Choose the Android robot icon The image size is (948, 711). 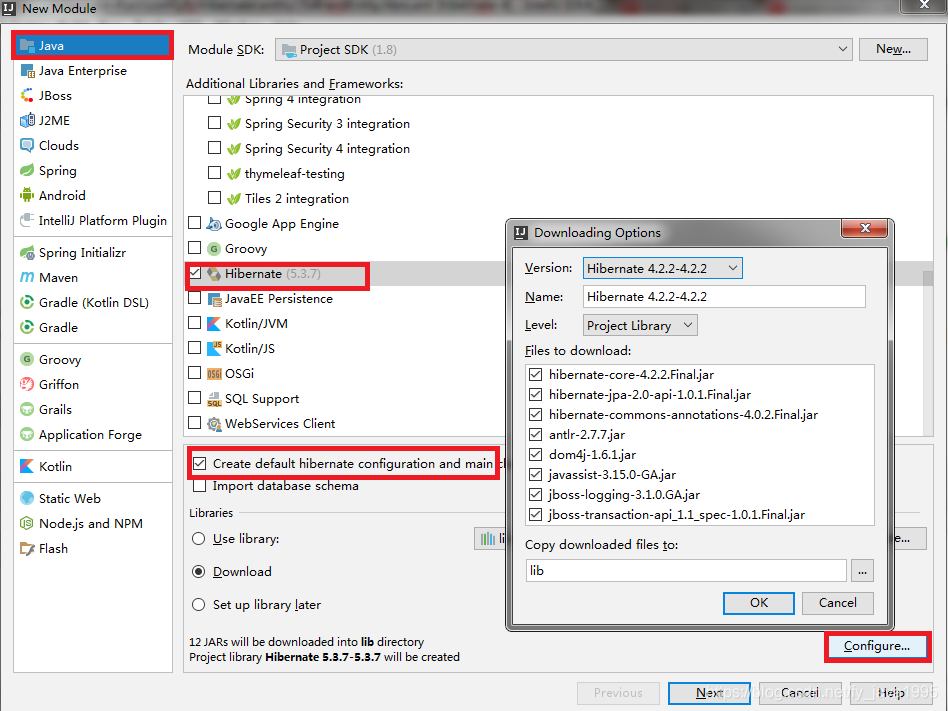coord(27,196)
